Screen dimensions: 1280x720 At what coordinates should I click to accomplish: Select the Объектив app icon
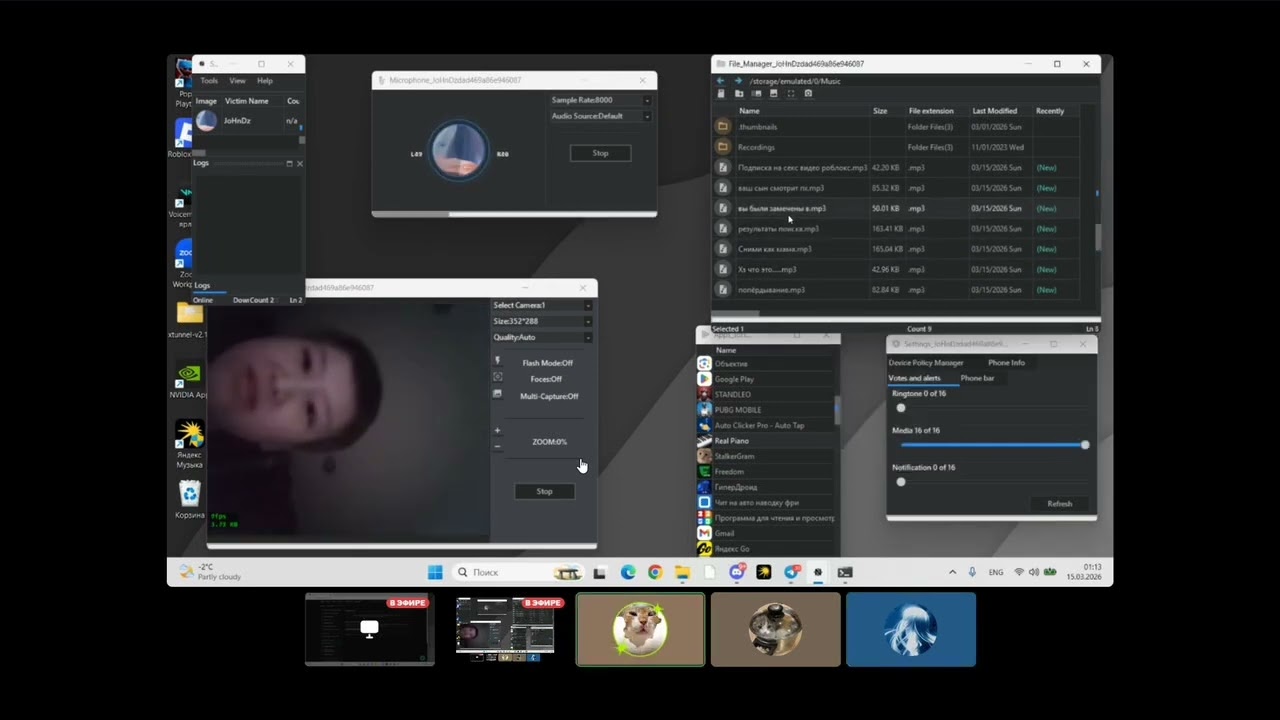point(704,364)
